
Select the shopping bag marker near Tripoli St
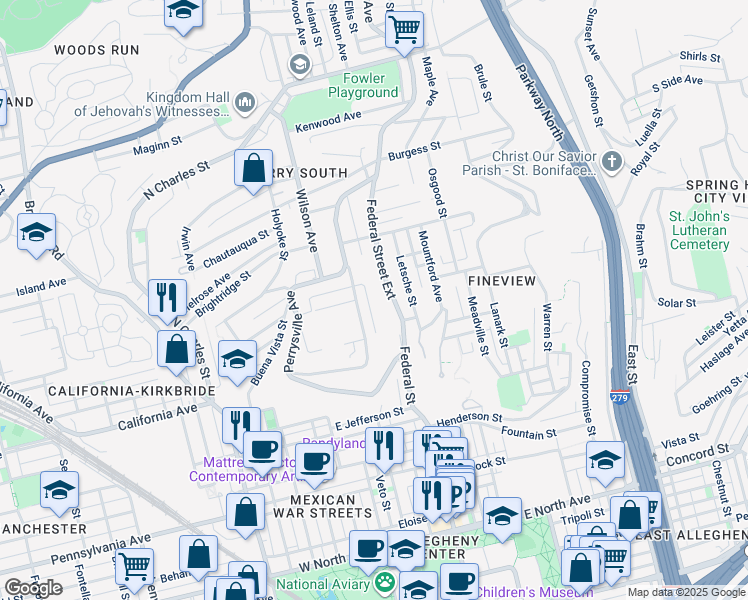(630, 516)
